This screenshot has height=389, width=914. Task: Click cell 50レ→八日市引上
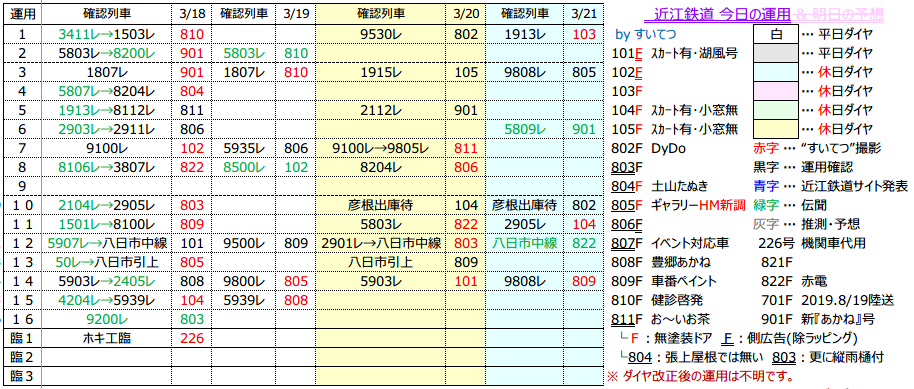(106, 261)
